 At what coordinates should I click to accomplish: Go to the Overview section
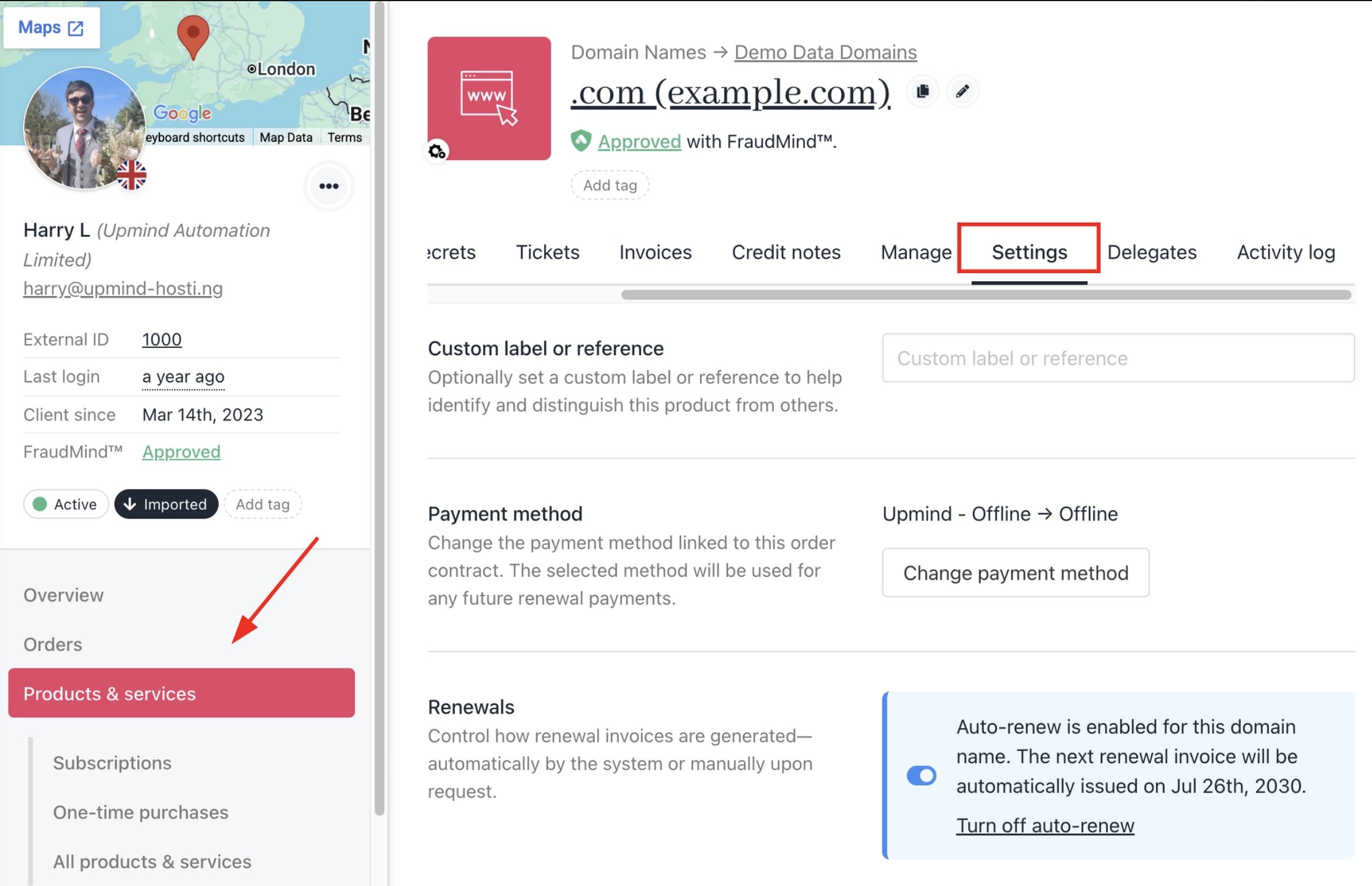[x=63, y=595]
